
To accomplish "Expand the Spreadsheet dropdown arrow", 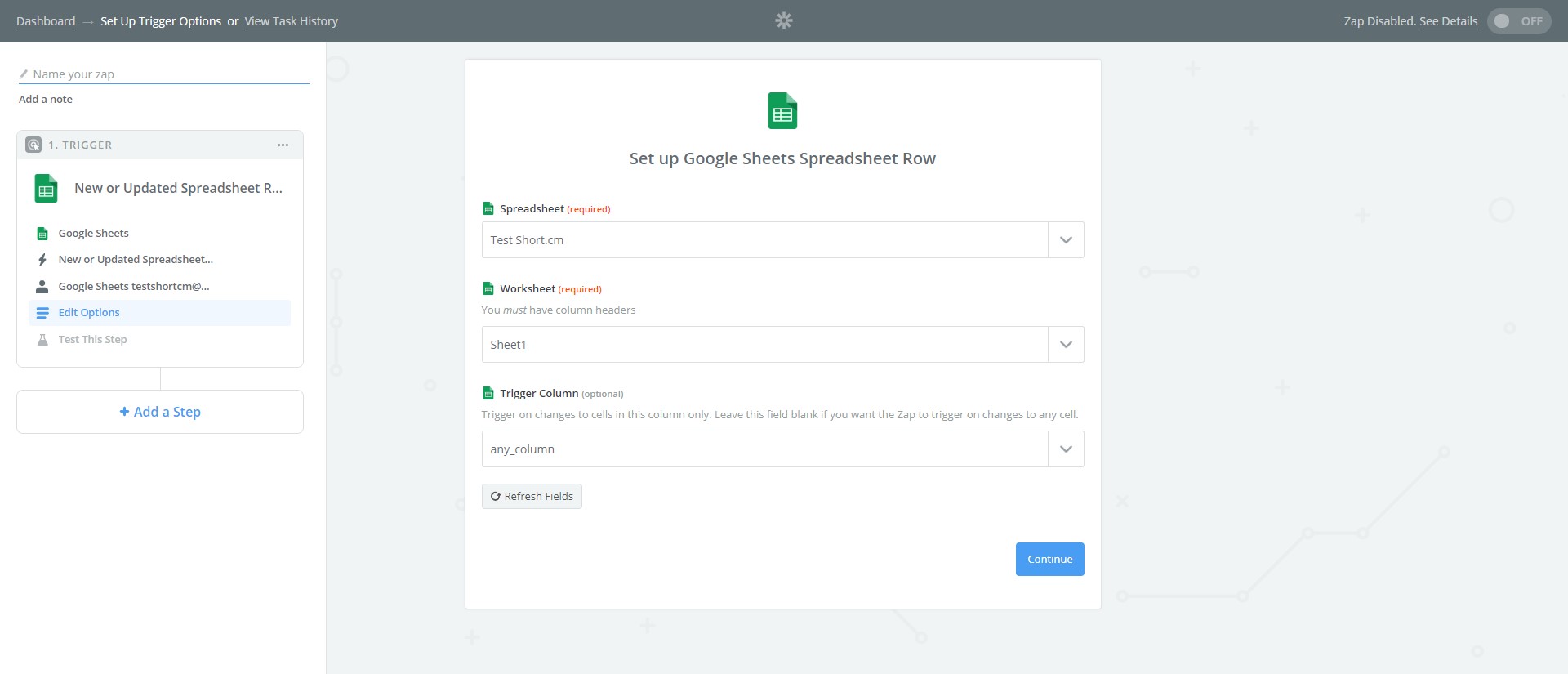I will pos(1066,240).
